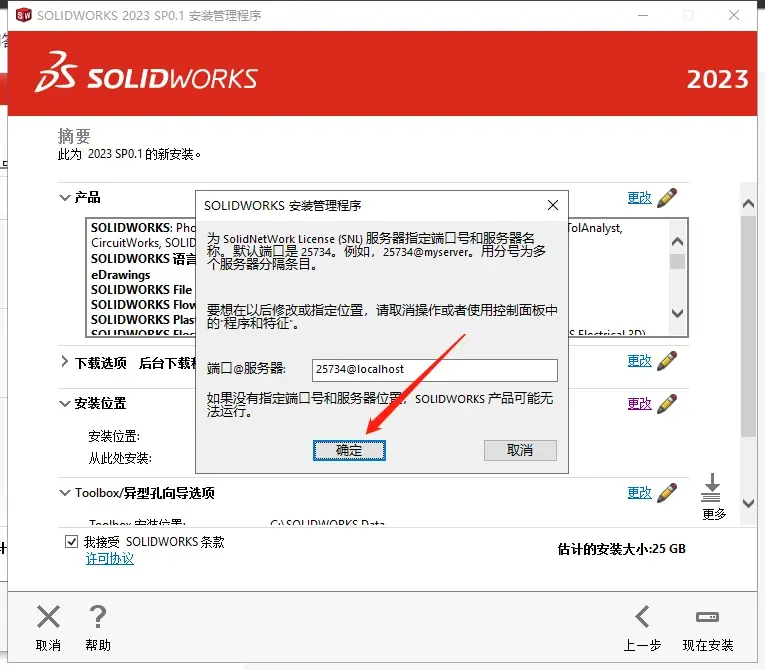The width and height of the screenshot is (765, 670).
Task: Click the eDrawings product entry
Action: pos(121,275)
